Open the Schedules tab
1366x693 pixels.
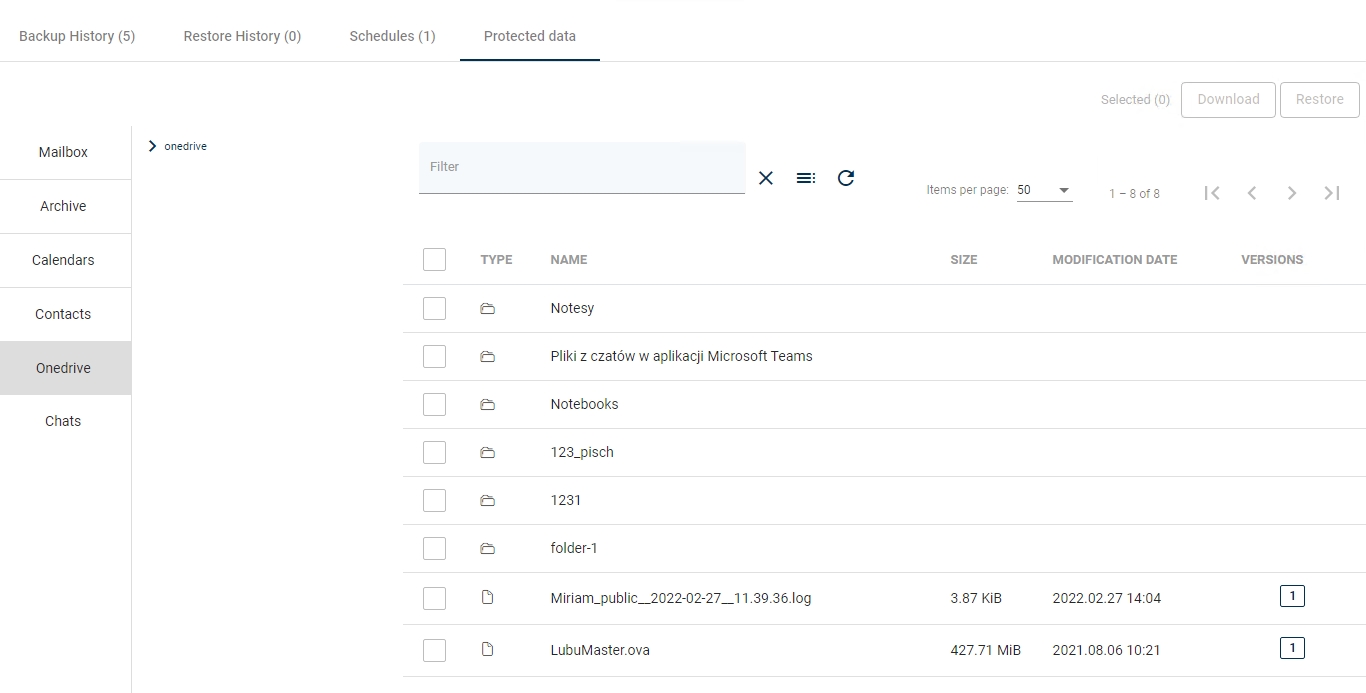pyautogui.click(x=392, y=36)
